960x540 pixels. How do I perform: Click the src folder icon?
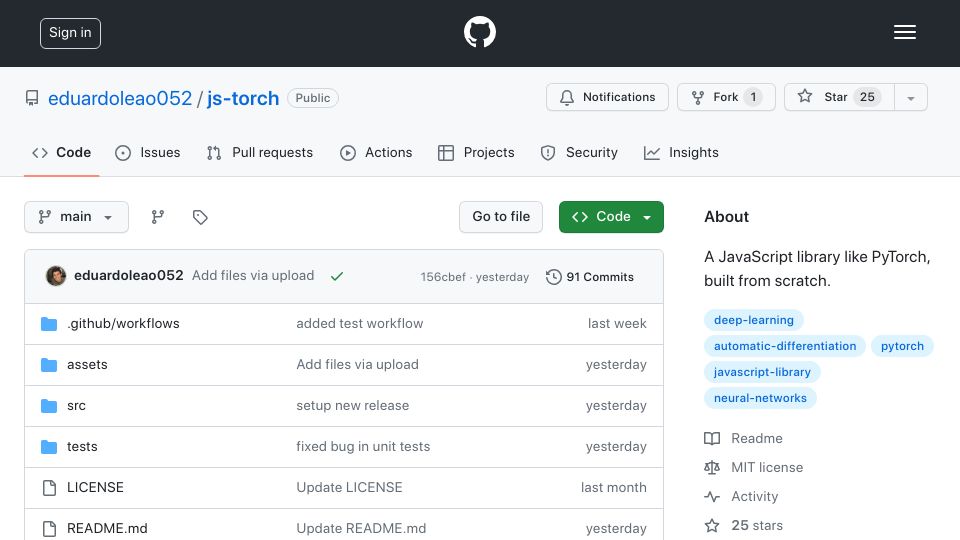pos(49,406)
